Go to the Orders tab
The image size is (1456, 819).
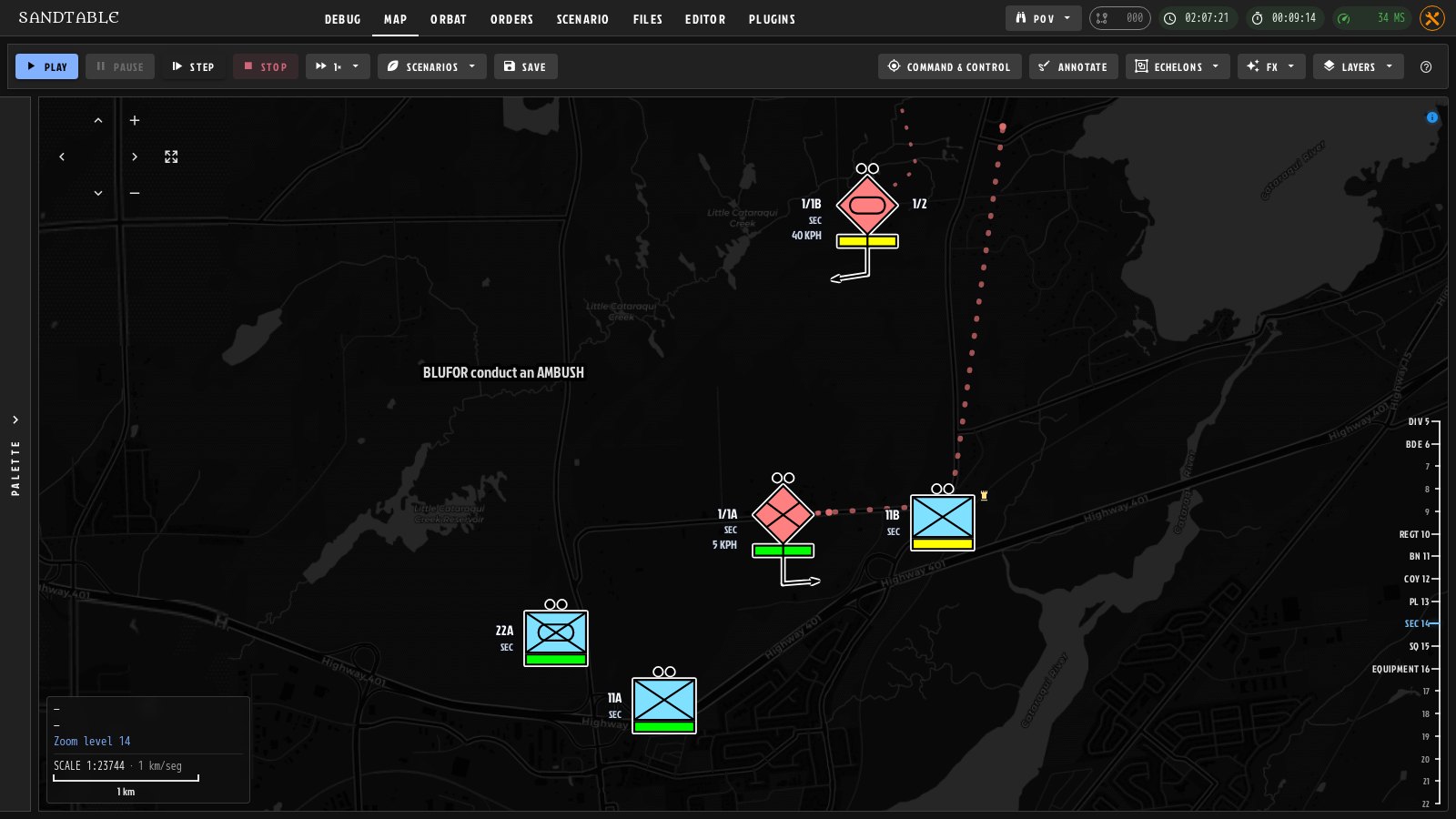tap(512, 19)
